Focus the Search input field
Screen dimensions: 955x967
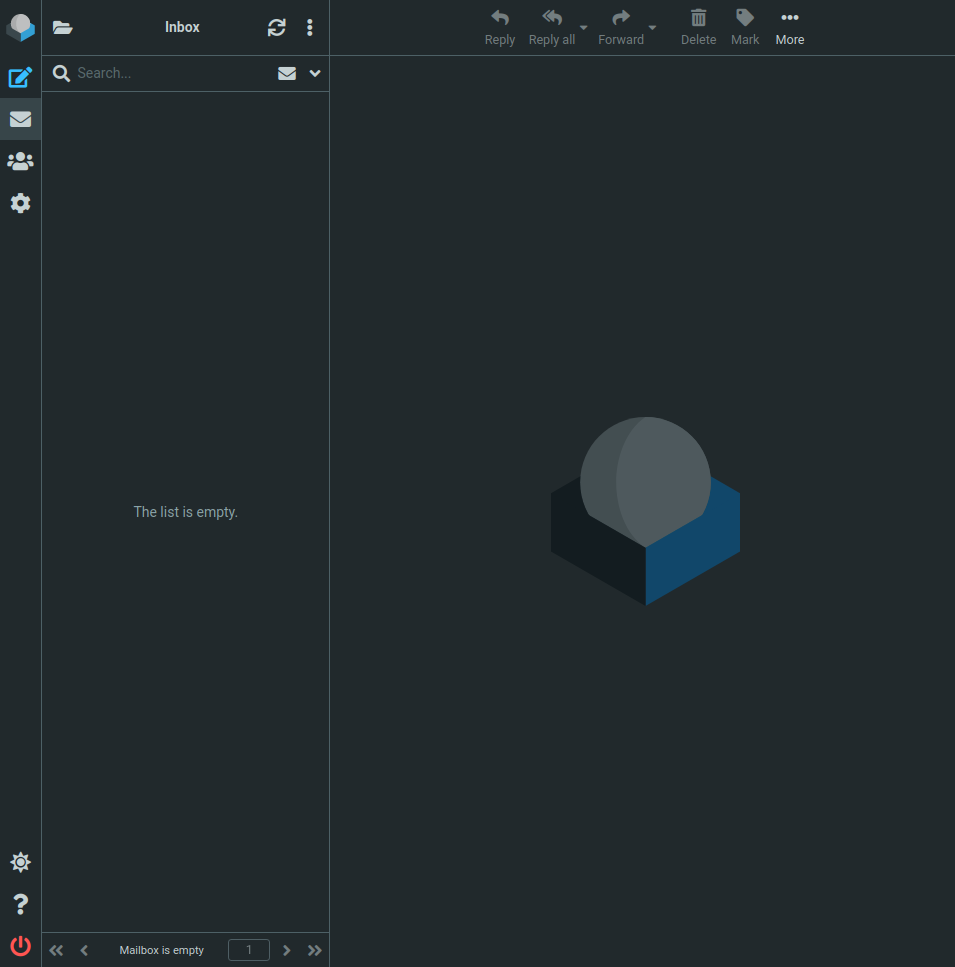tap(173, 73)
